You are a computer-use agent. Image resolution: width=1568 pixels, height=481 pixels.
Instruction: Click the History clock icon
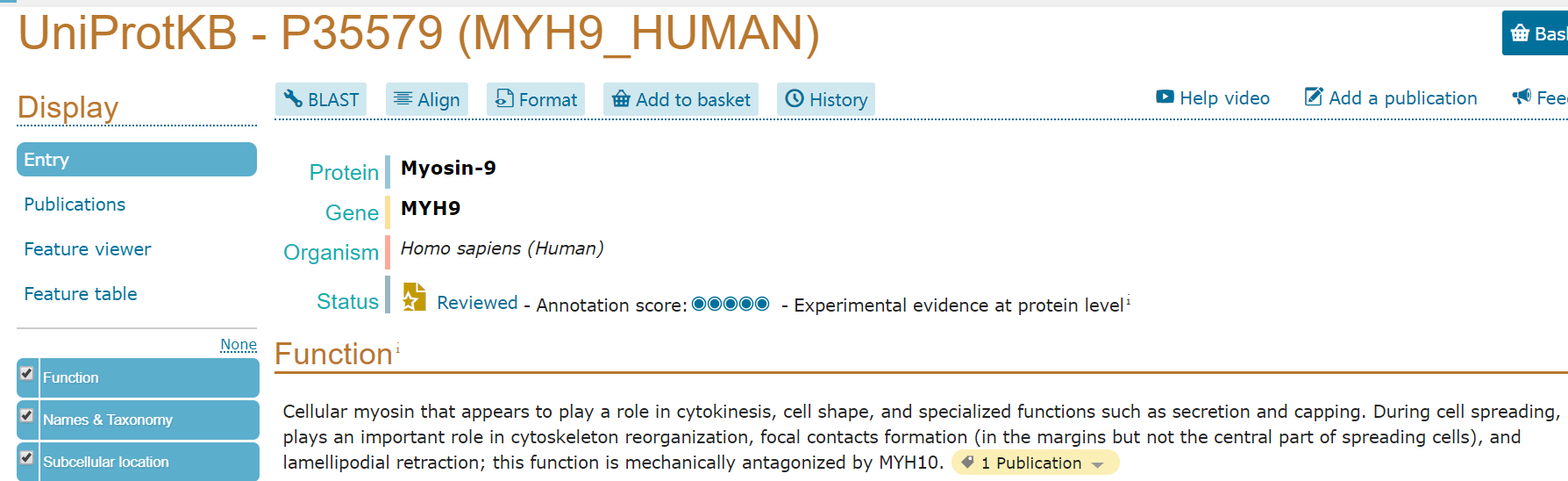pyautogui.click(x=795, y=98)
